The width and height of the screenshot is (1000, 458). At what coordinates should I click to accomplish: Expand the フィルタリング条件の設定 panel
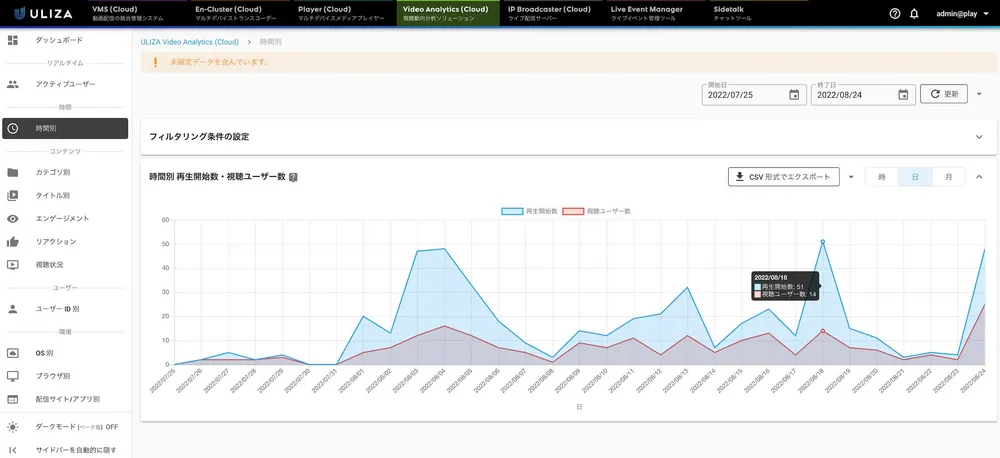pyautogui.click(x=978, y=136)
